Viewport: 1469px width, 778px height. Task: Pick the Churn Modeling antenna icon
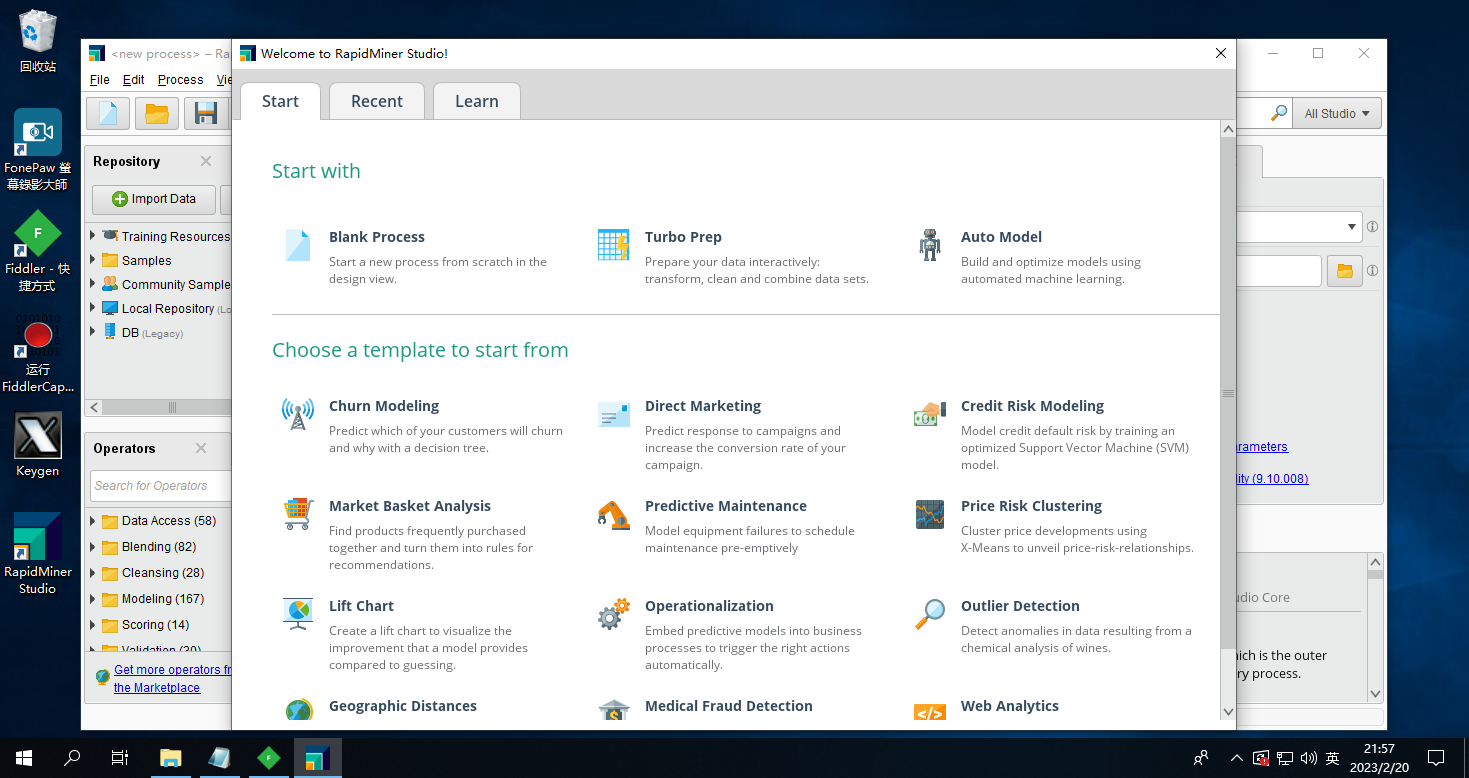[298, 414]
